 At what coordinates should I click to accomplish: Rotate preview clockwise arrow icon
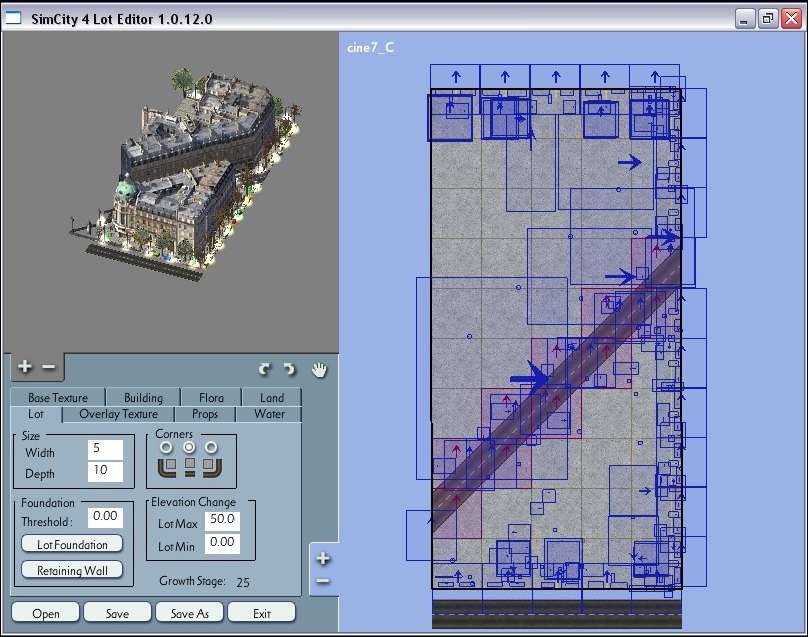[289, 369]
